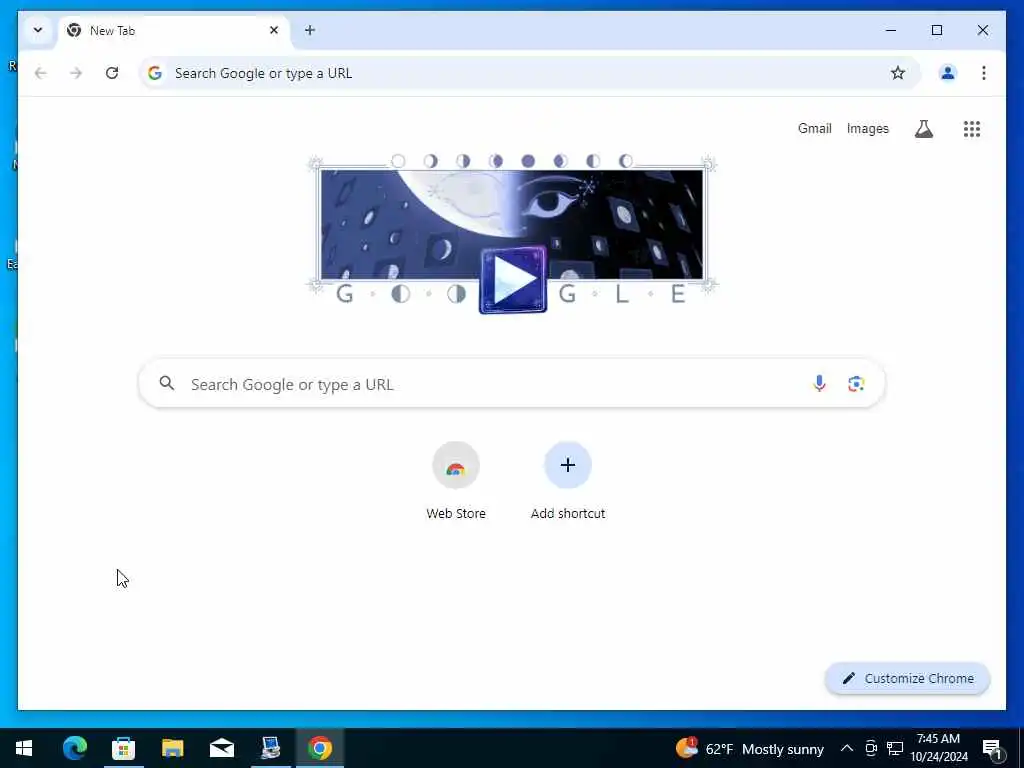Open the Google apps grid

pos(972,129)
